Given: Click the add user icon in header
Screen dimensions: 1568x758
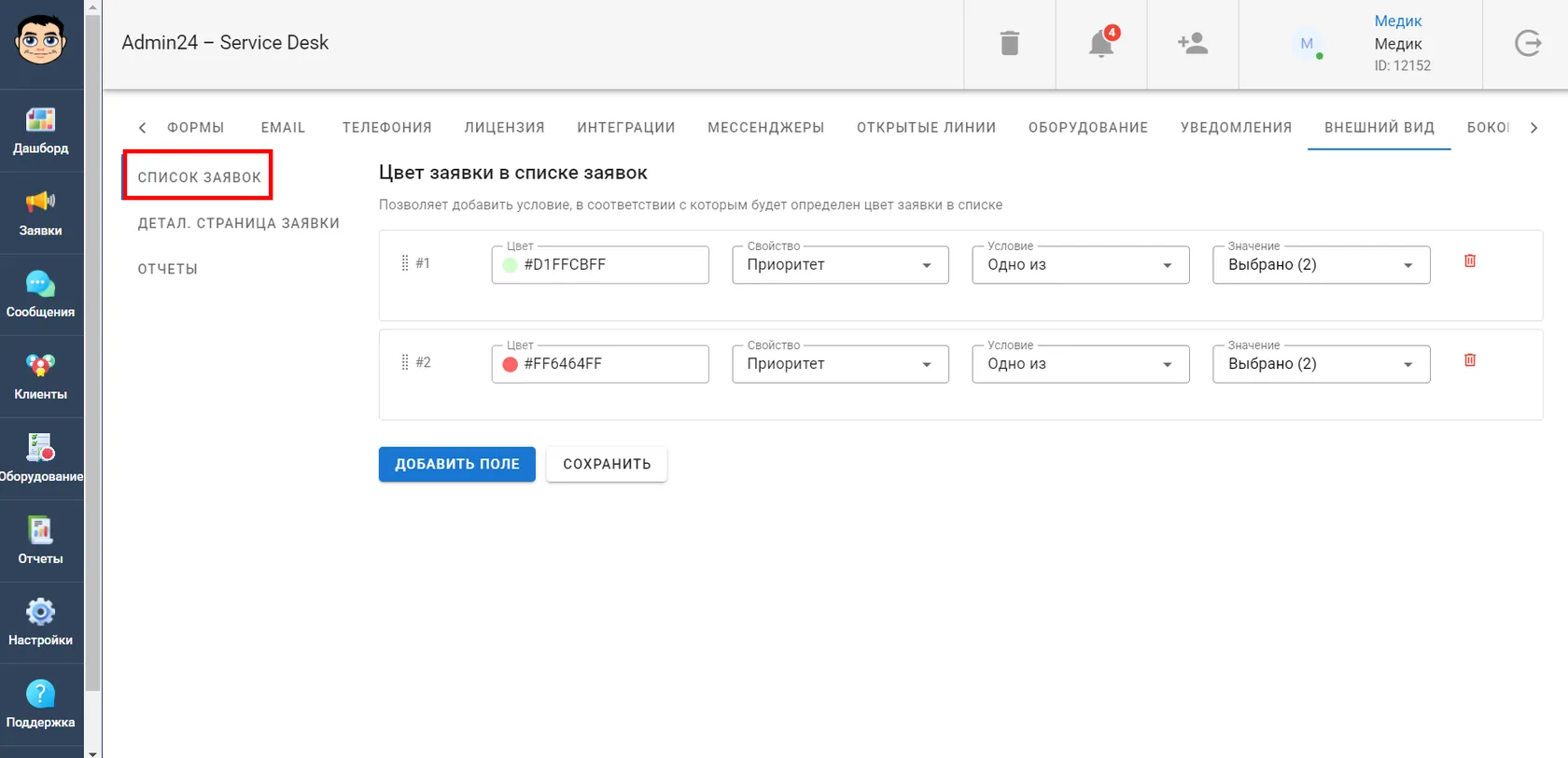Looking at the screenshot, I should (x=1193, y=43).
